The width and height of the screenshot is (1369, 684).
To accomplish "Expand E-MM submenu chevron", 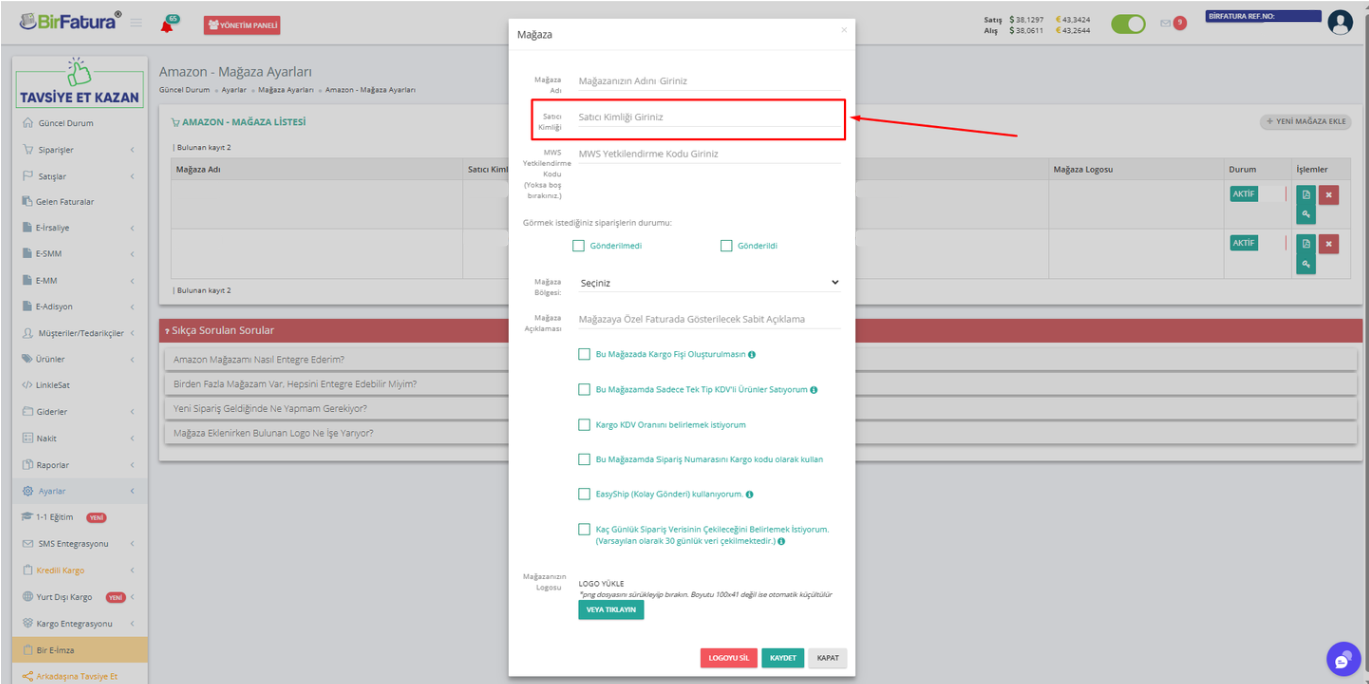I will (x=132, y=281).
